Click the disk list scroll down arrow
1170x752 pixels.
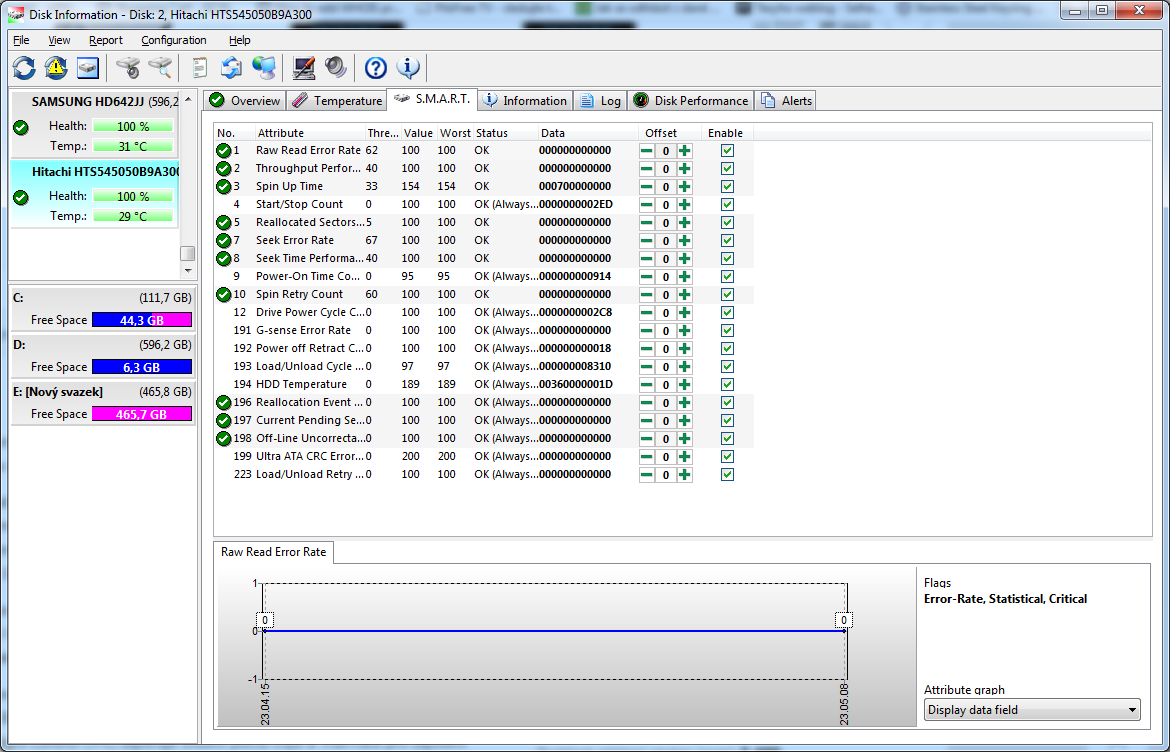[188, 270]
